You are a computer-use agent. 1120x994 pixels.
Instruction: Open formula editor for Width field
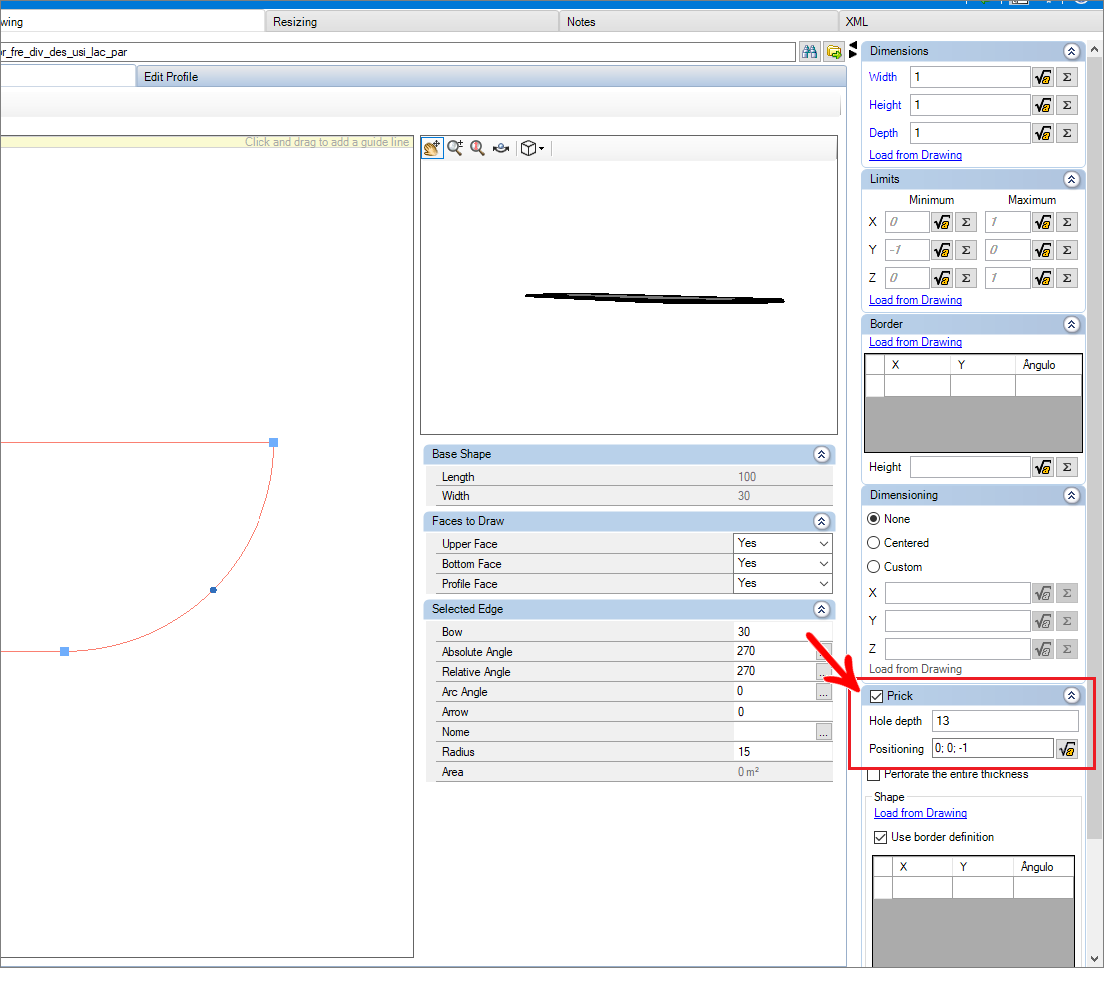1043,77
